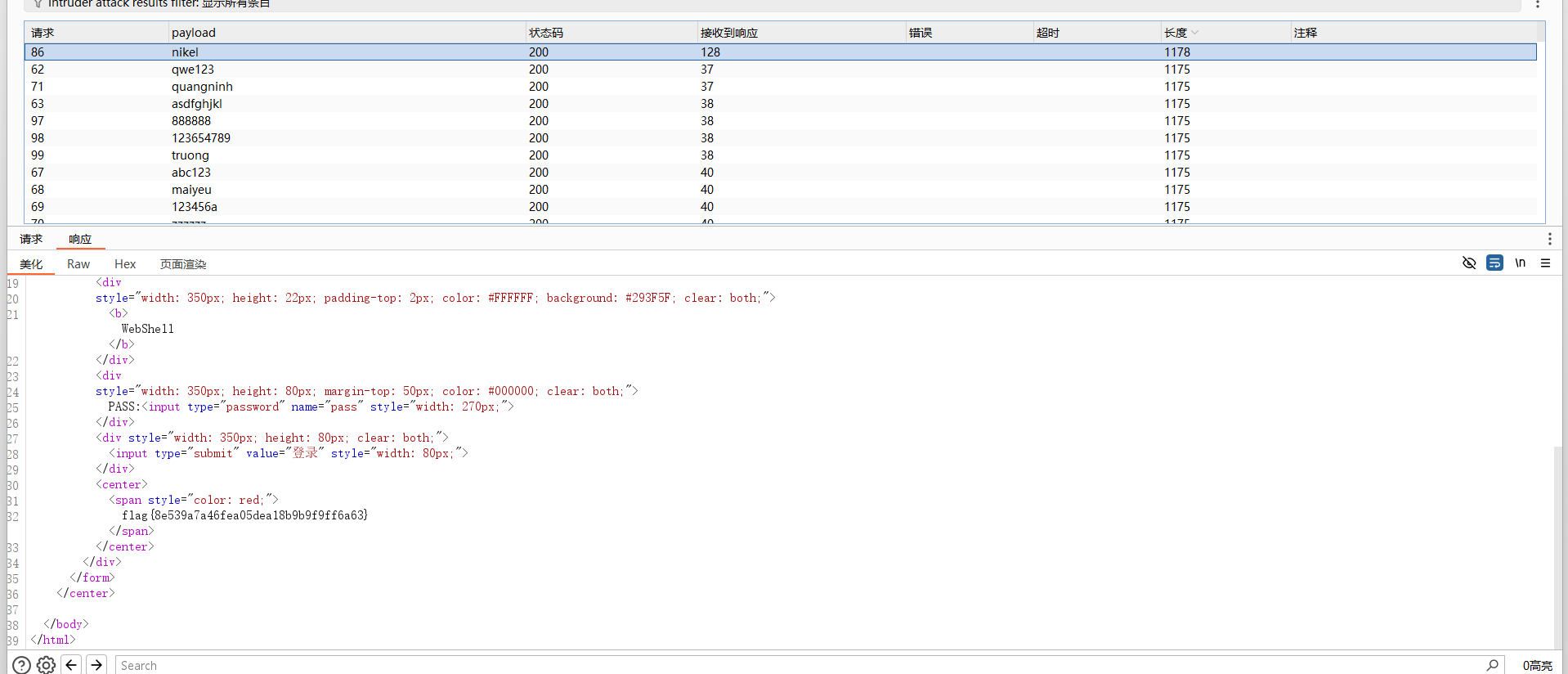This screenshot has height=674, width=1568.
Task: Select the Raw view tab
Action: click(x=78, y=264)
